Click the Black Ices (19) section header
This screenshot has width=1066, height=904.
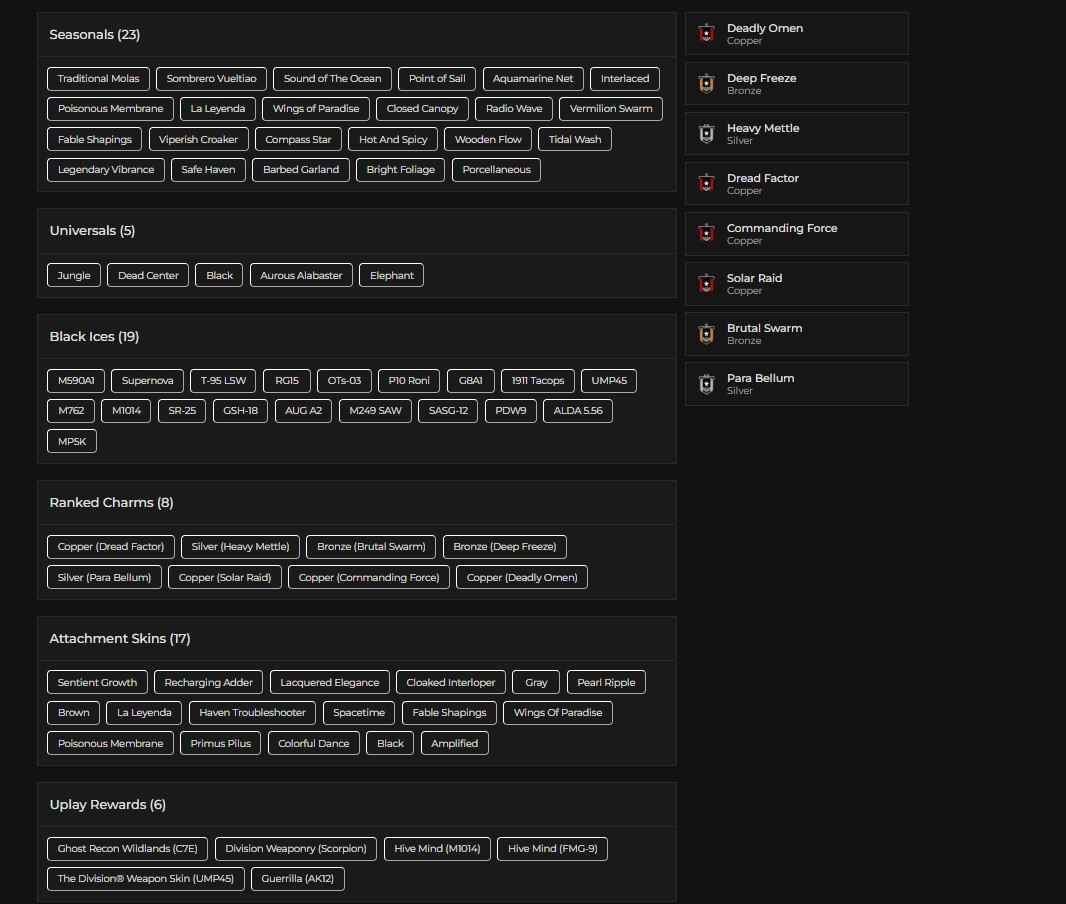tap(94, 337)
